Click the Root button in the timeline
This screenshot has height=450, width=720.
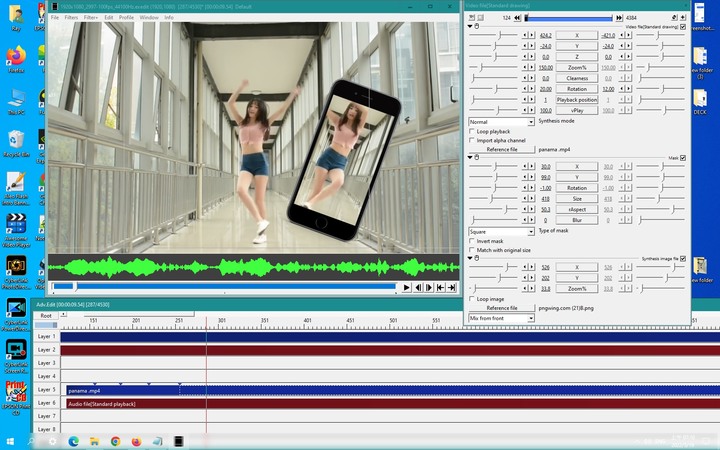[46, 315]
